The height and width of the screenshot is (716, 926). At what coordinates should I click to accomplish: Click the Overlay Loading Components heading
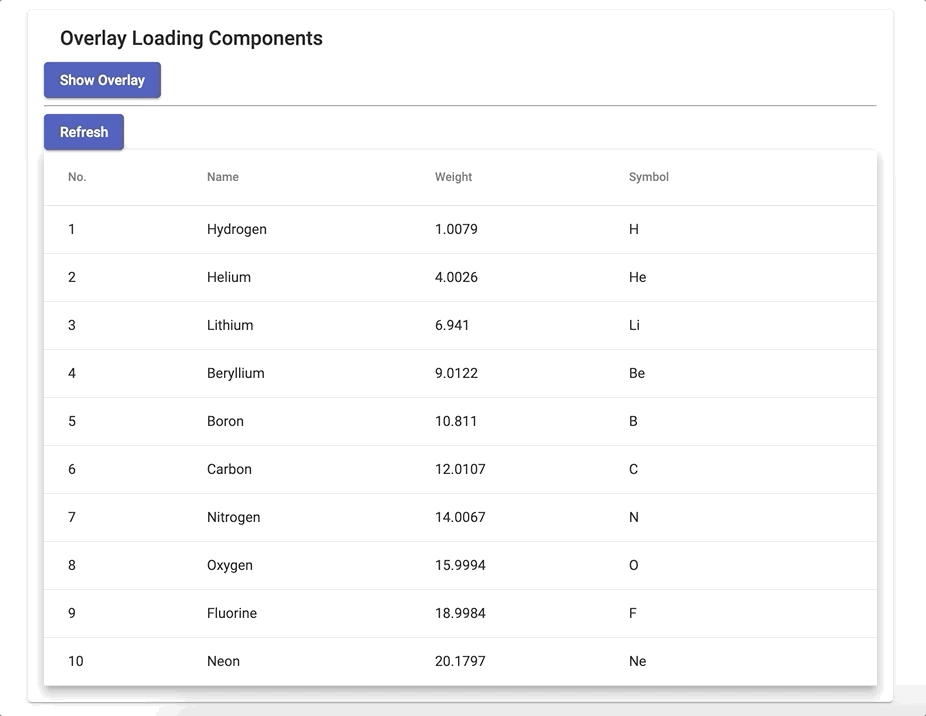click(x=191, y=38)
